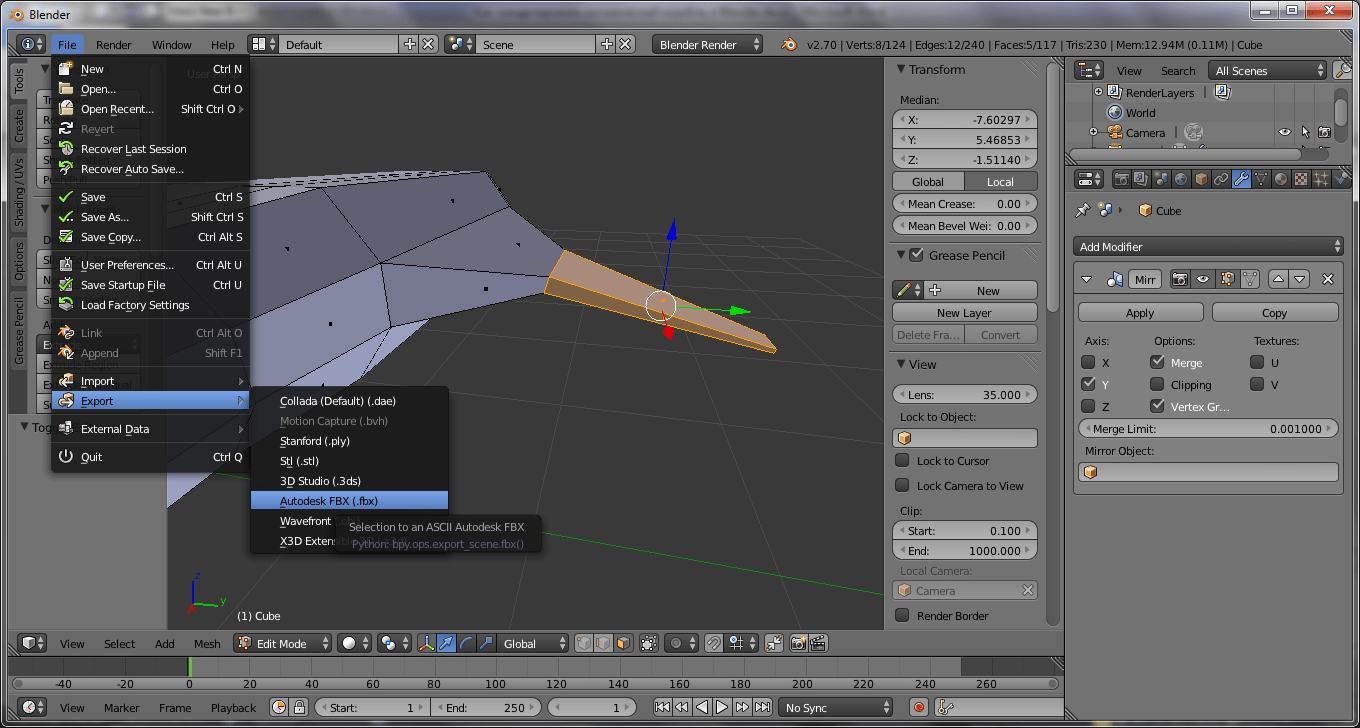Open the World properties tab
This screenshot has width=1360, height=728.
[1181, 179]
